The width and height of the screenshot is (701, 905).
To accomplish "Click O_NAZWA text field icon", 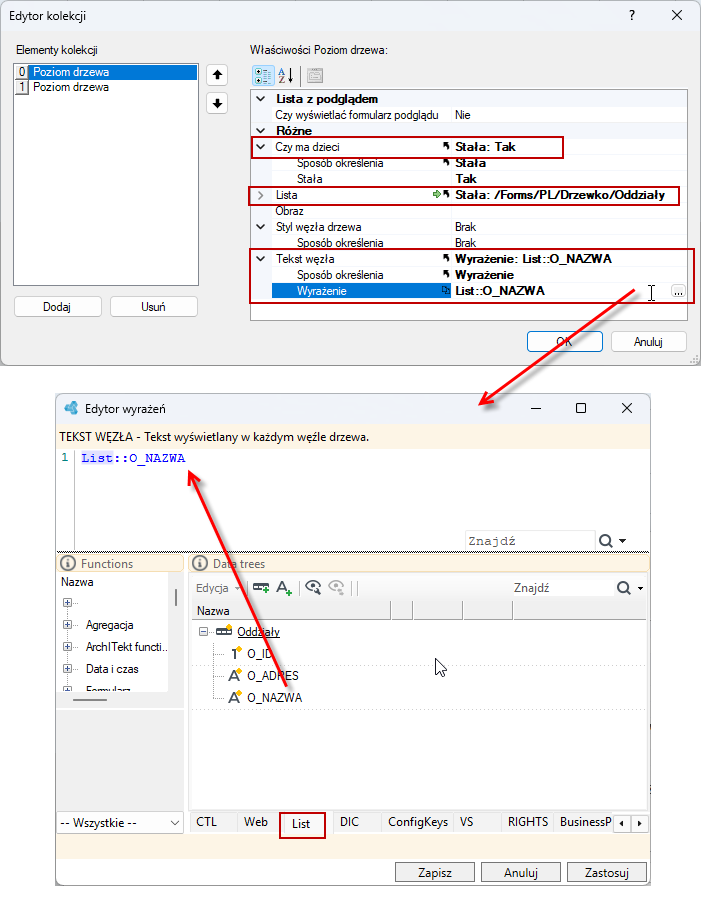I will pos(234,697).
